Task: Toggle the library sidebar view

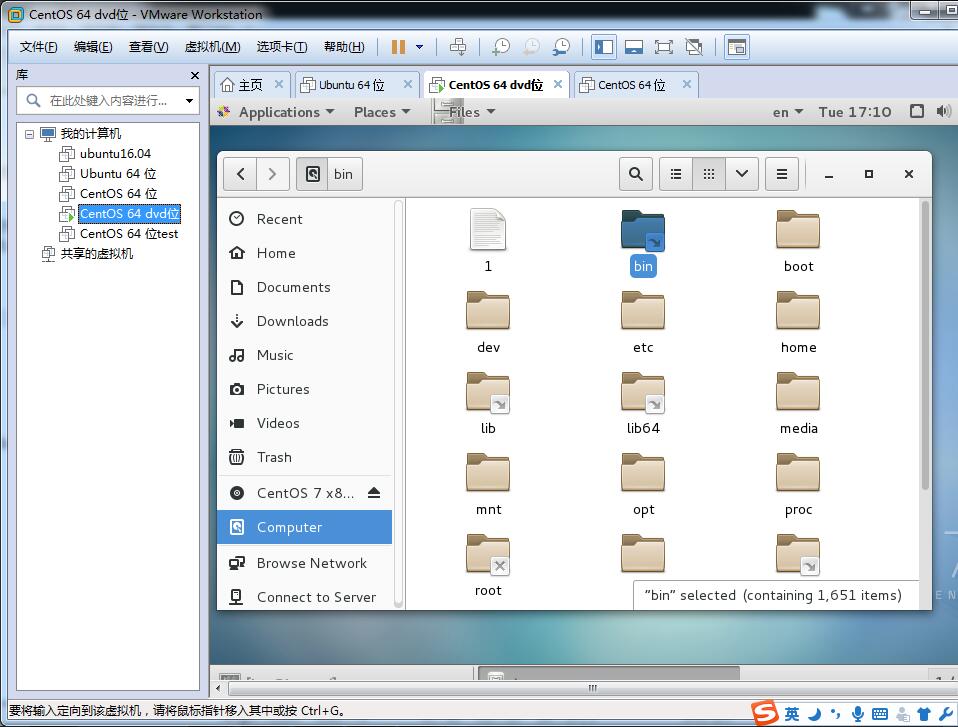Action: click(x=604, y=47)
